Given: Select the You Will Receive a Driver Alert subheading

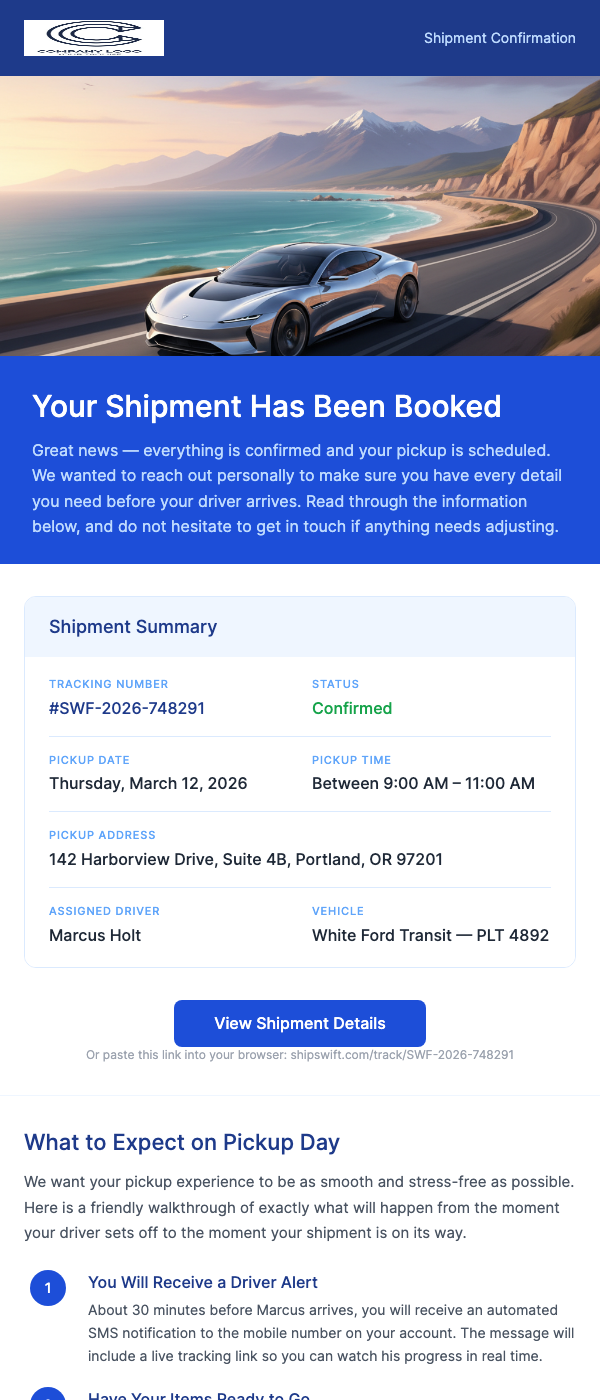Looking at the screenshot, I should (203, 1282).
